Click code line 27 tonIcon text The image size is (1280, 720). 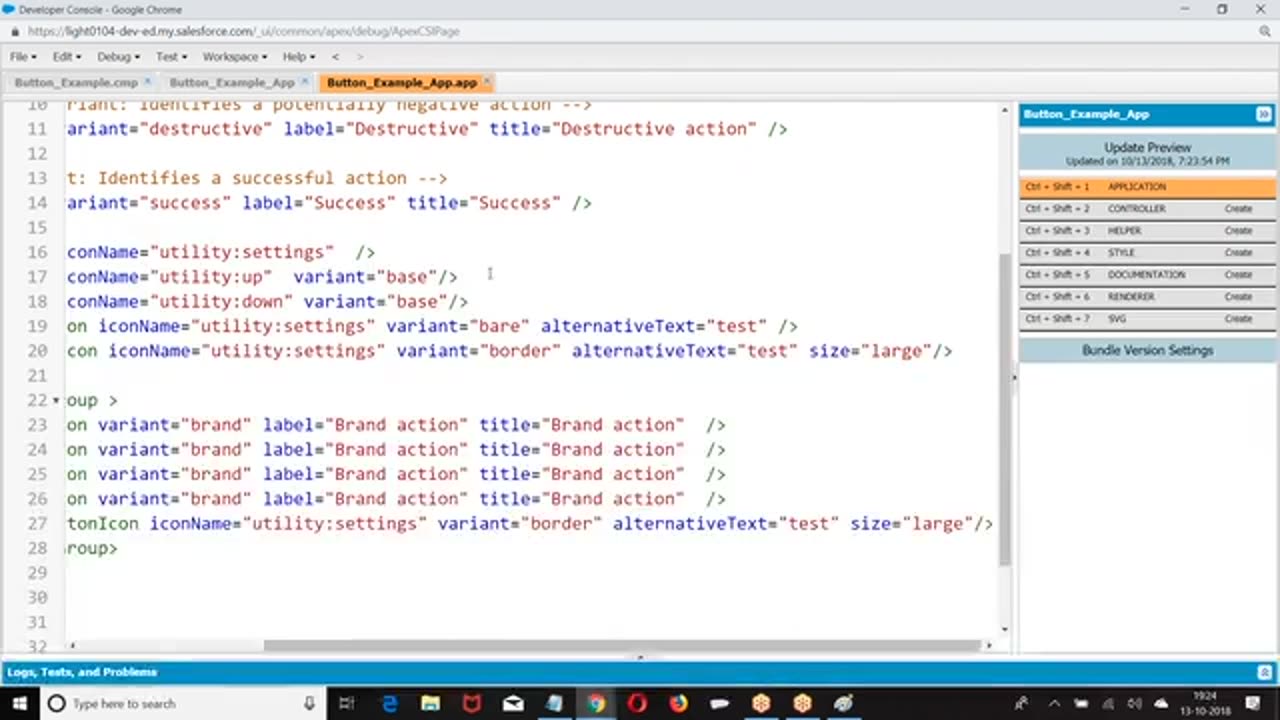tap(103, 524)
